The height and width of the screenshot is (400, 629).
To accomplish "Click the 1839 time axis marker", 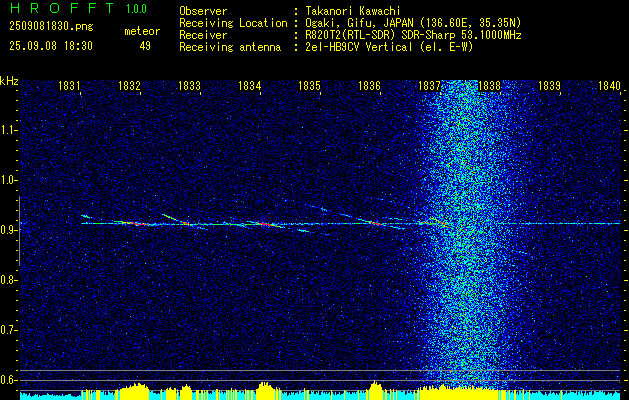I will (549, 85).
